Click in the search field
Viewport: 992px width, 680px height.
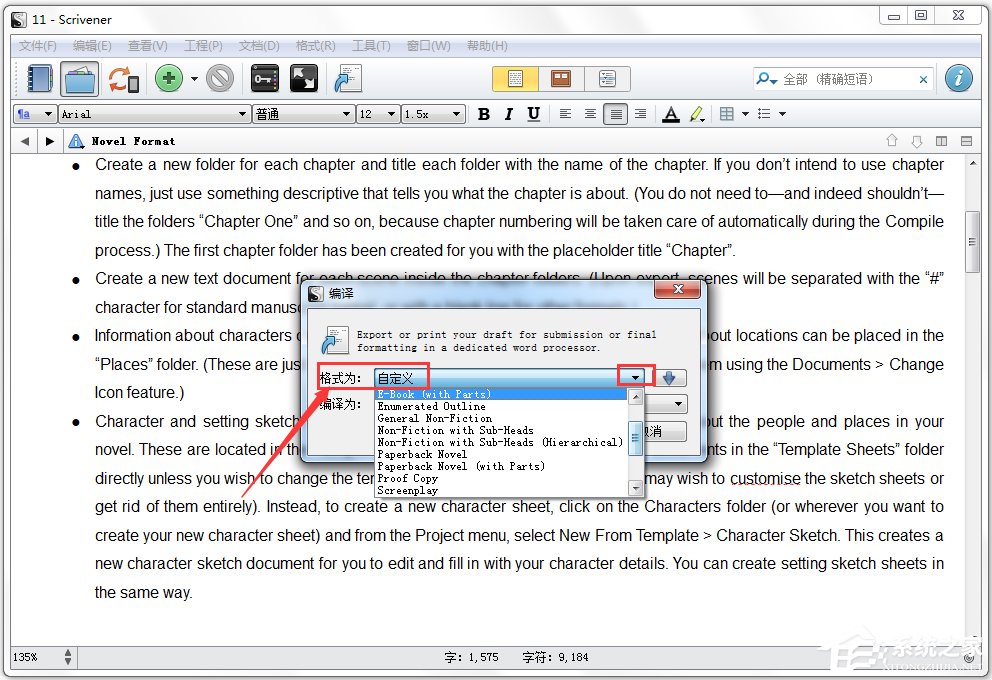click(845, 79)
